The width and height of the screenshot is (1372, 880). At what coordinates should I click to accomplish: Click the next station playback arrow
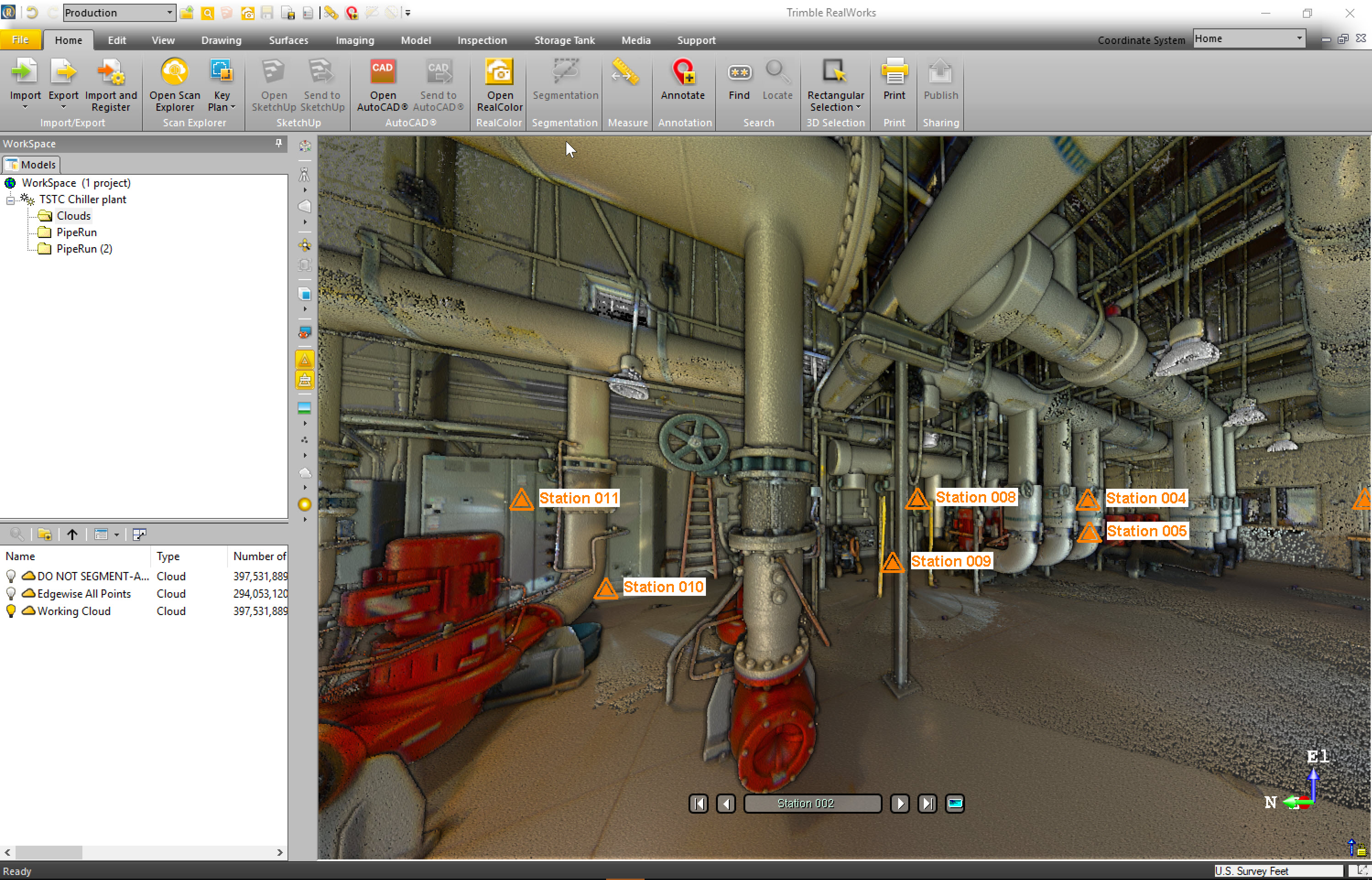[899, 803]
